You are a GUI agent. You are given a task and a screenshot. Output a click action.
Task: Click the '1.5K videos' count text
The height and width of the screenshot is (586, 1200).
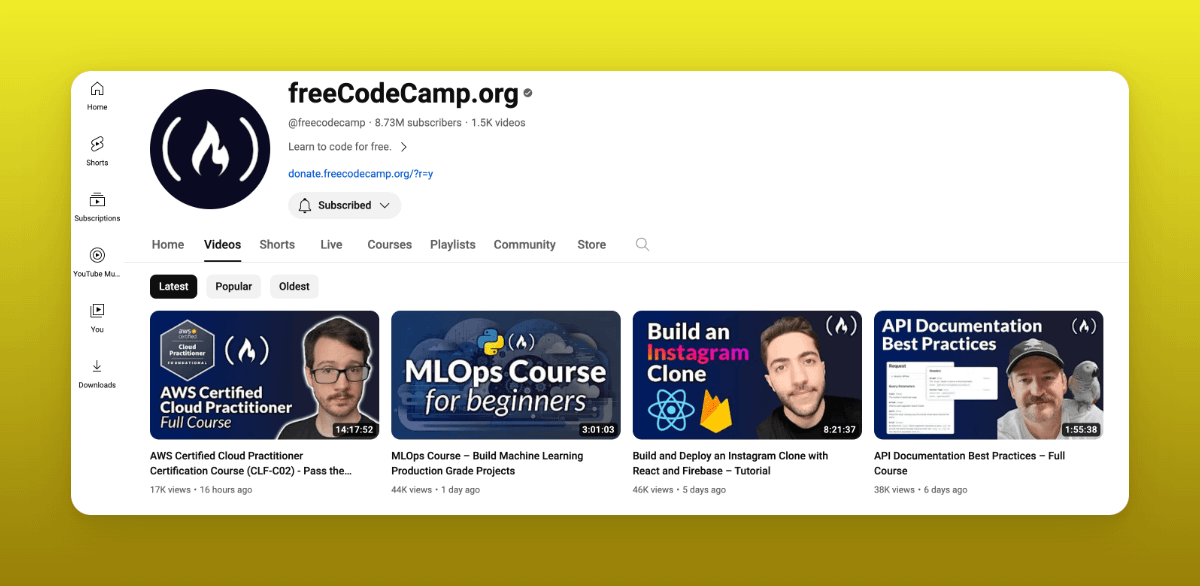(x=498, y=123)
